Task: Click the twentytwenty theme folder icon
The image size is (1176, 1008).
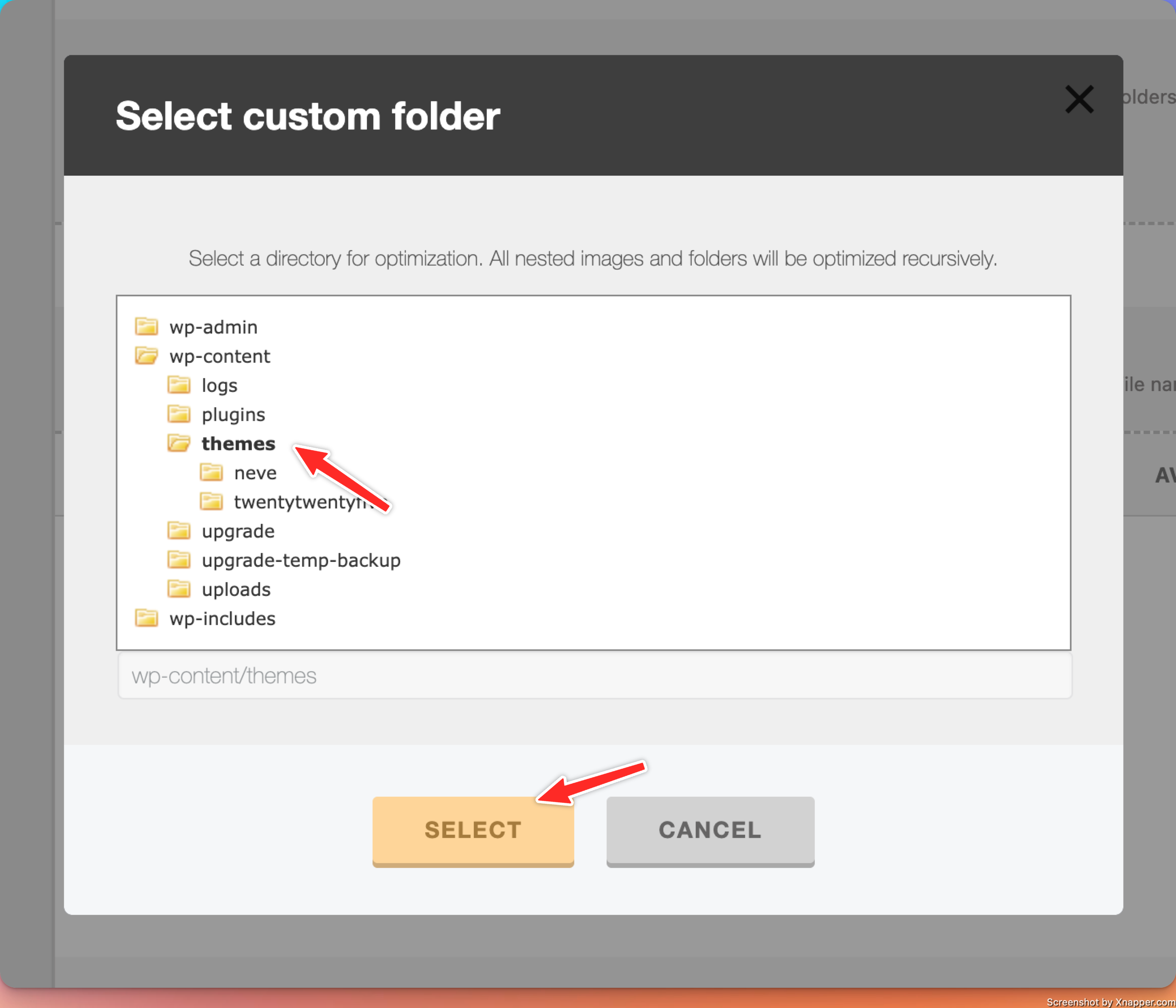Action: tap(211, 502)
